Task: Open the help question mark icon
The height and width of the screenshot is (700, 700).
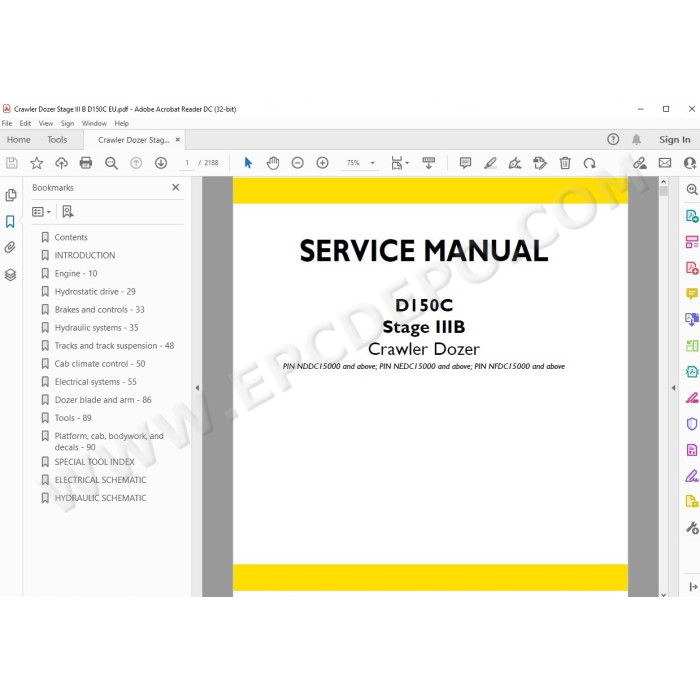Action: (x=613, y=140)
